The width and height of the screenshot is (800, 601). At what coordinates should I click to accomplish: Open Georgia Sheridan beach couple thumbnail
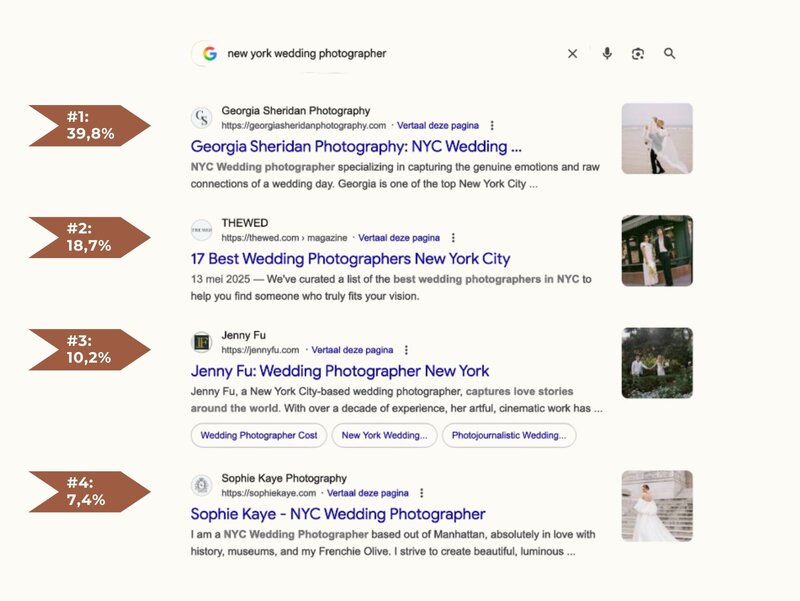point(657,139)
